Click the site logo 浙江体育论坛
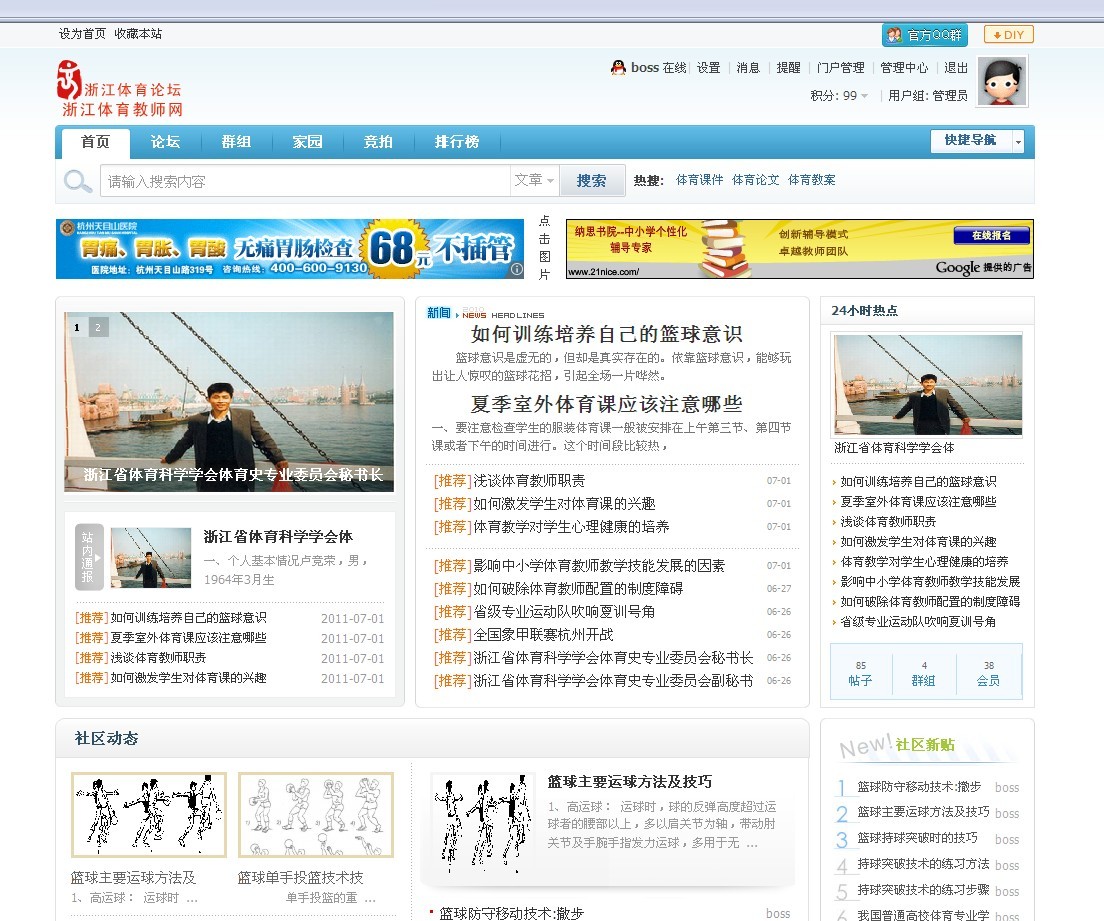 point(120,89)
